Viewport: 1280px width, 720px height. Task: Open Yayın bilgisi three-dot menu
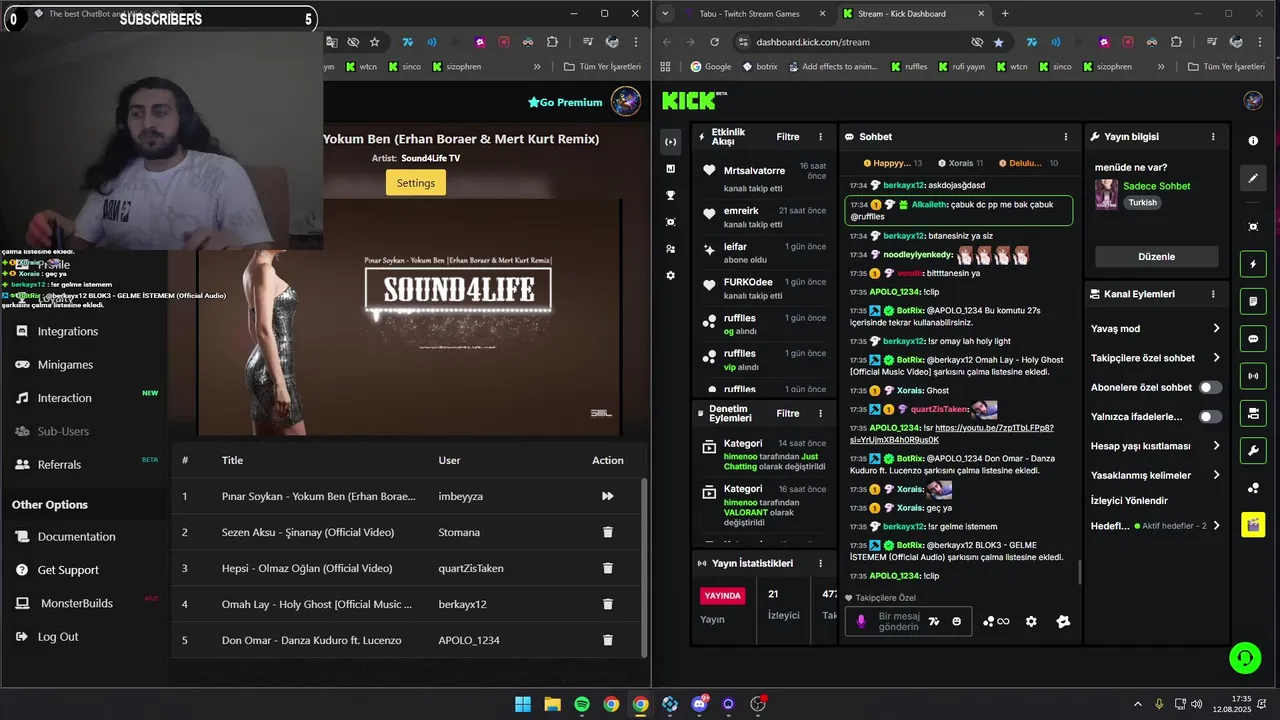point(1214,137)
